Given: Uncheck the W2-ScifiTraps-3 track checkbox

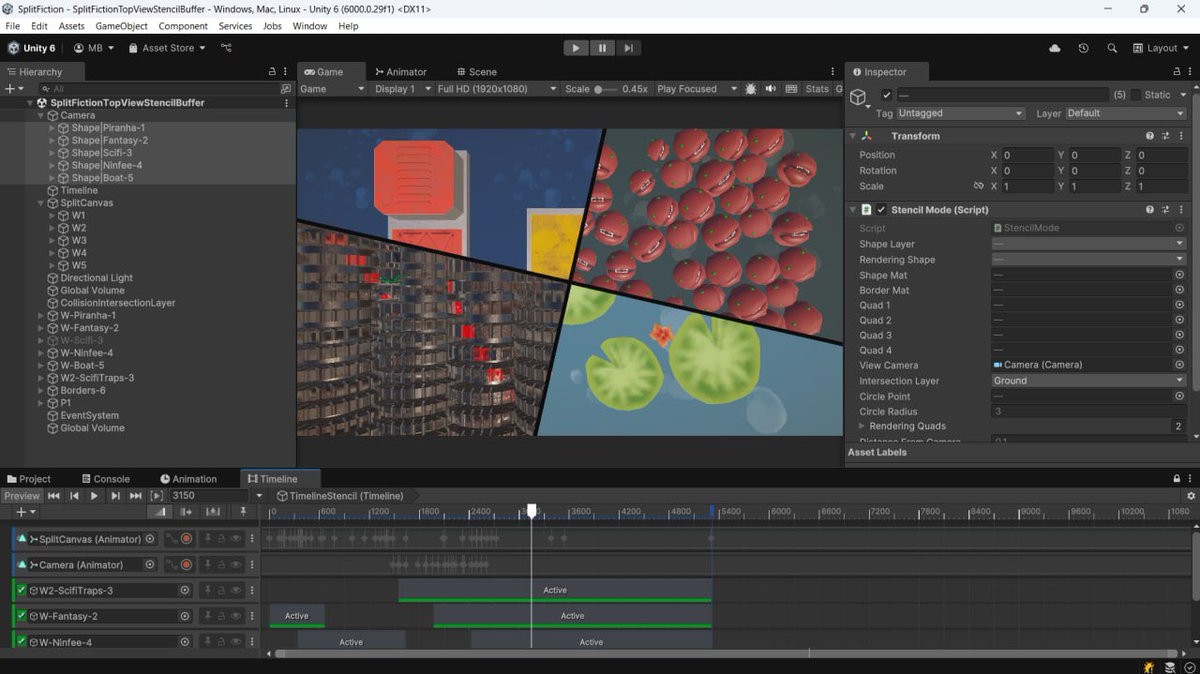Looking at the screenshot, I should pyautogui.click(x=21, y=590).
